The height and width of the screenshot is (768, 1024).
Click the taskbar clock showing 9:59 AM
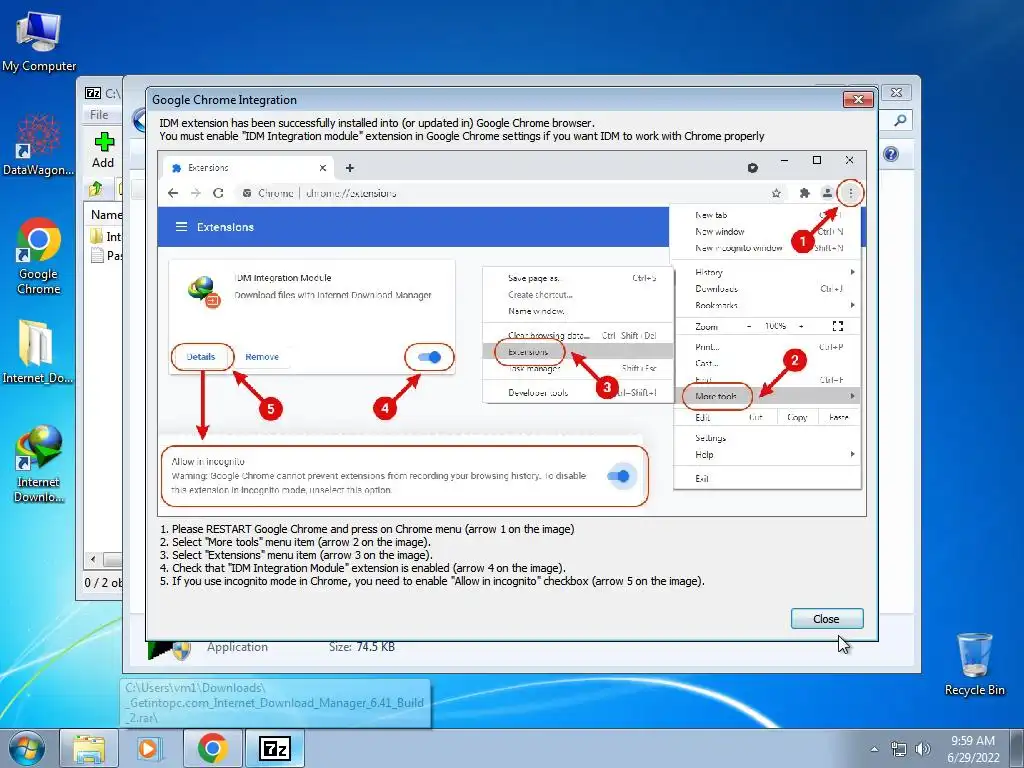(x=973, y=749)
